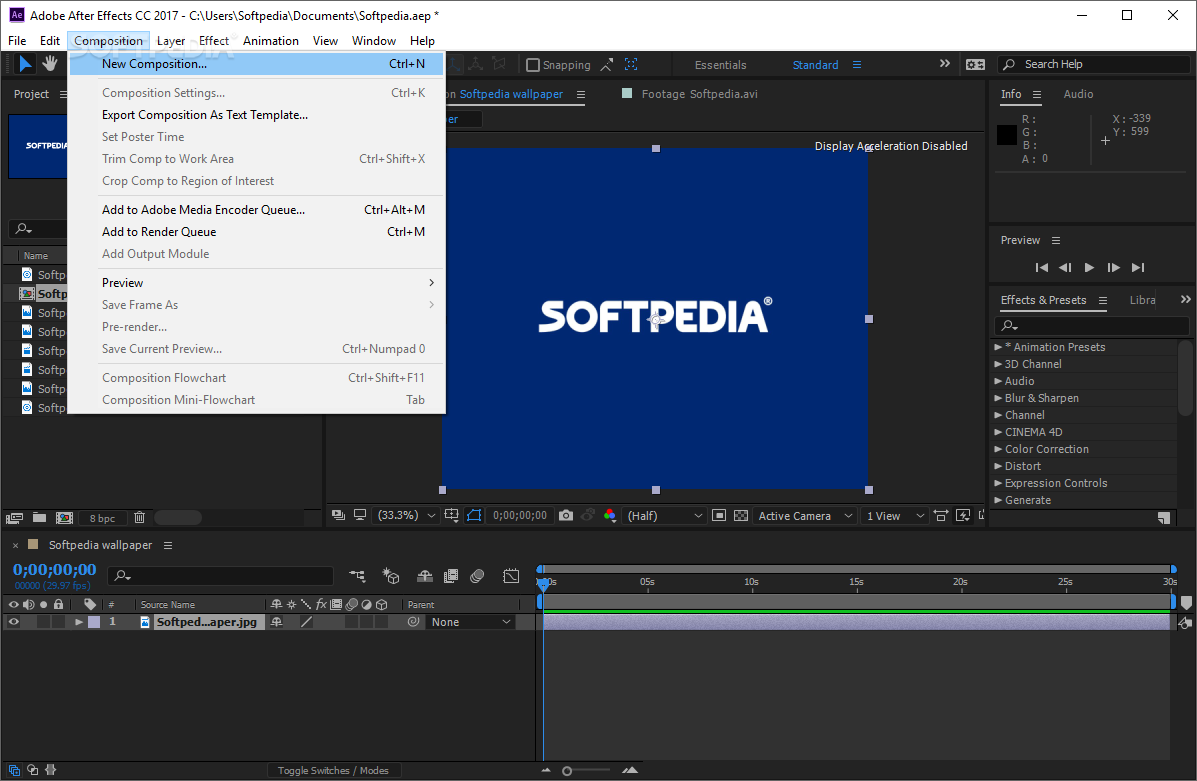Select Export Composition As Text Template
The height and width of the screenshot is (781, 1197).
[256, 115]
